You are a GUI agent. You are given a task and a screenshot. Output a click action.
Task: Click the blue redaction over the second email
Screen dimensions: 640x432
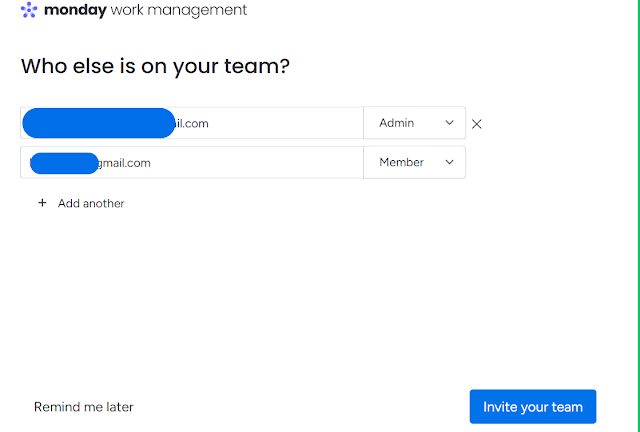pos(64,163)
